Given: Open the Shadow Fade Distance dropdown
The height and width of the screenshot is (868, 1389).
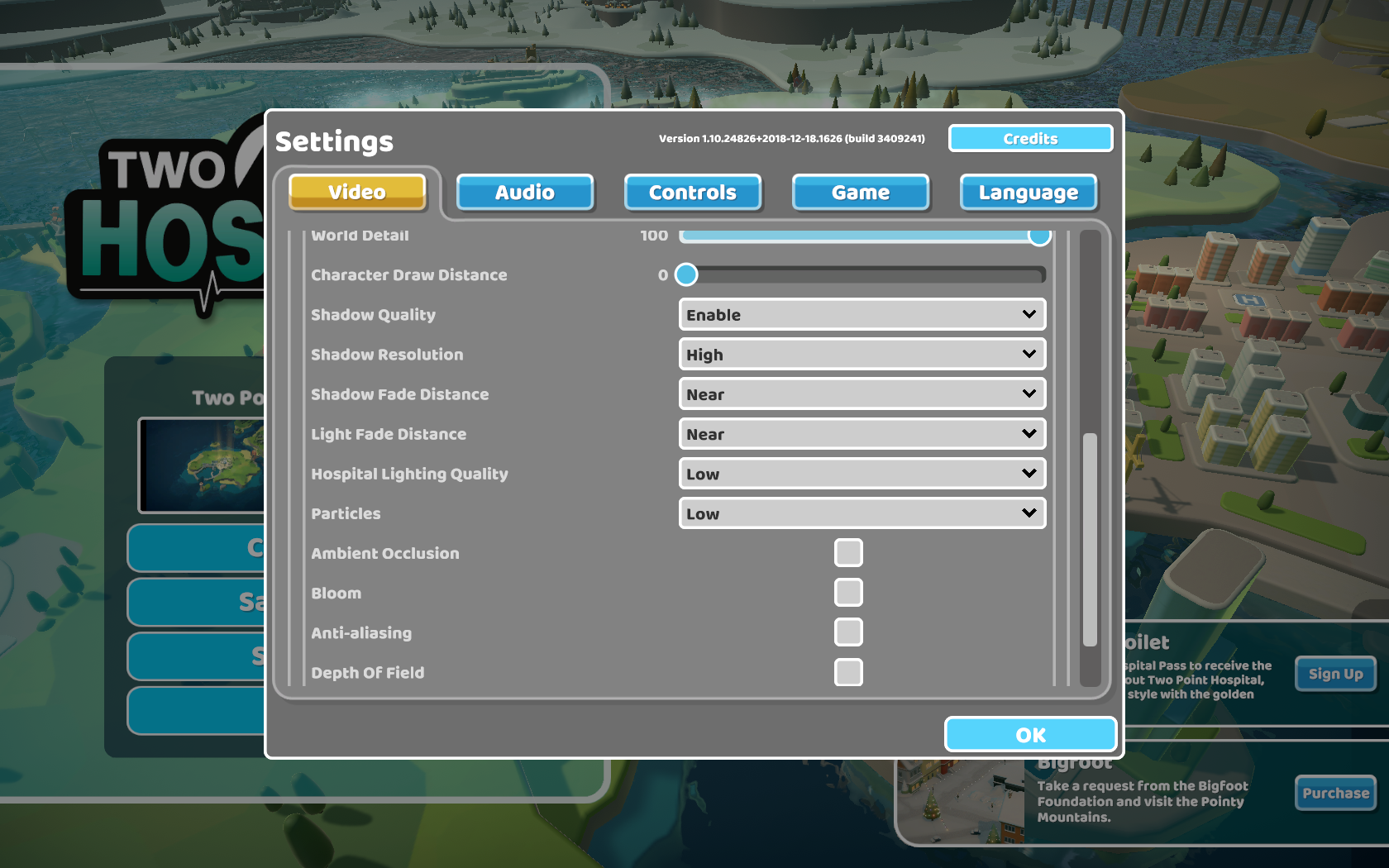Looking at the screenshot, I should (862, 394).
